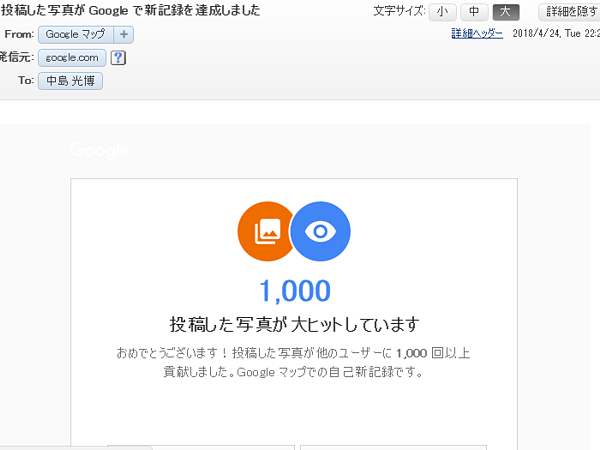Screen dimensions: 600x450
Task: Click the orange photo gallery icon
Action: [265, 232]
